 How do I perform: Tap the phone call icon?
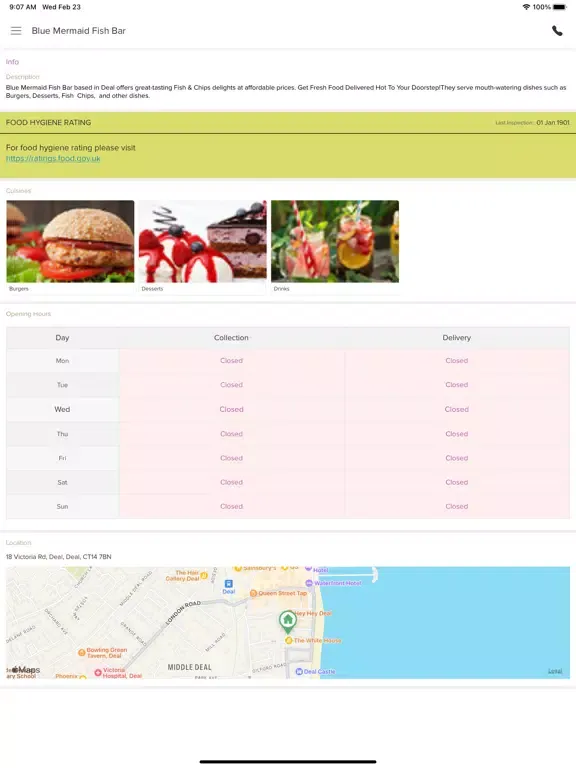557,31
